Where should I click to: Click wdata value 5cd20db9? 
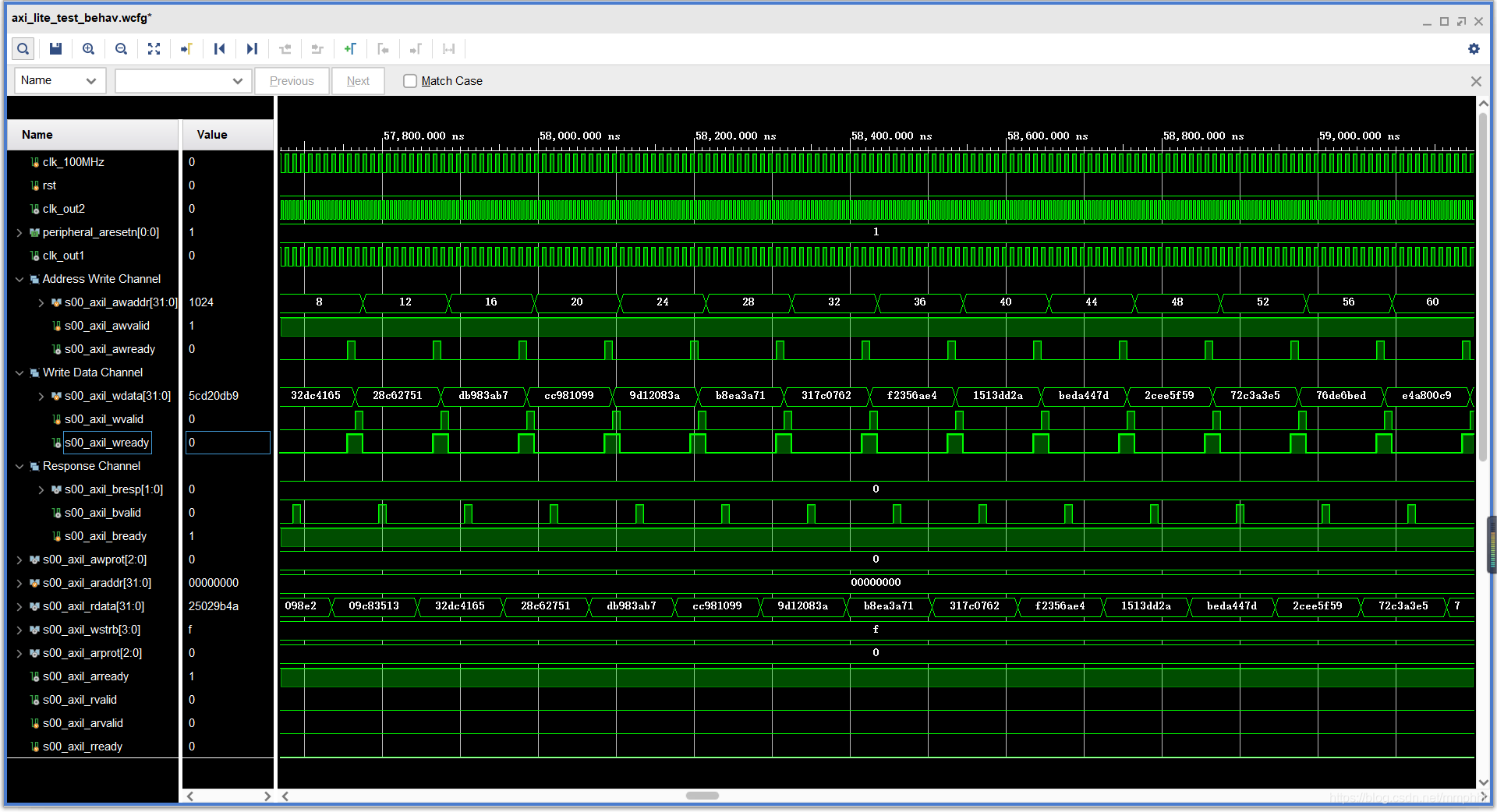pos(214,396)
